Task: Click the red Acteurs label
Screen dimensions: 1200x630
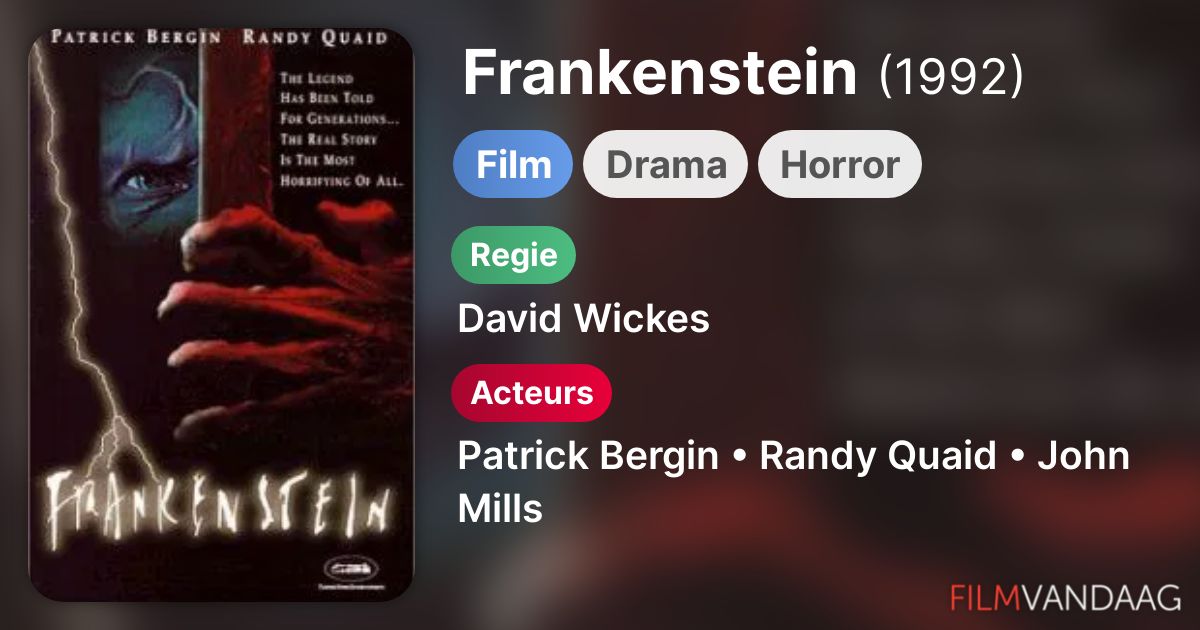Action: point(532,393)
